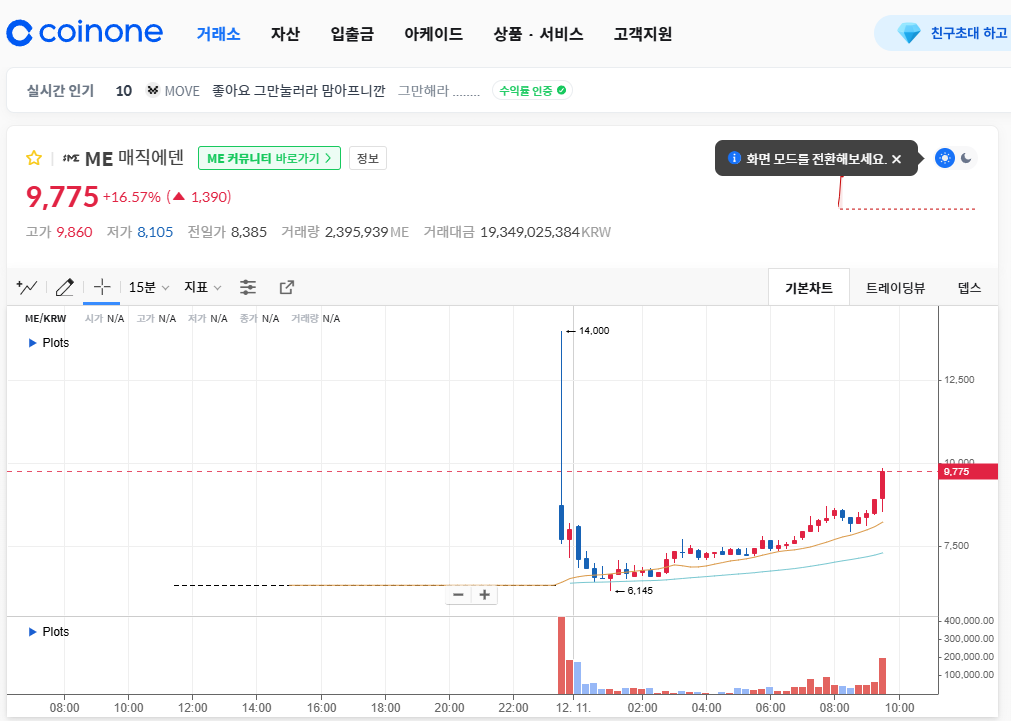Click the zoom out minus button
The height and width of the screenshot is (721, 1011).
(458, 595)
